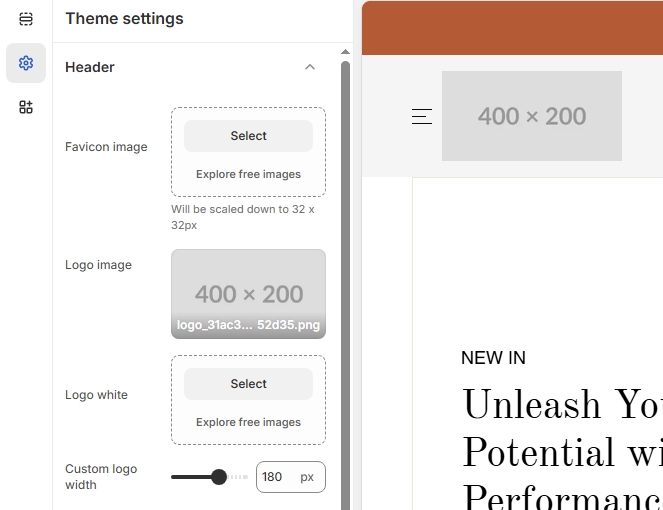The image size is (663, 510).
Task: Open the Logo image thumbnail
Action: (x=248, y=293)
